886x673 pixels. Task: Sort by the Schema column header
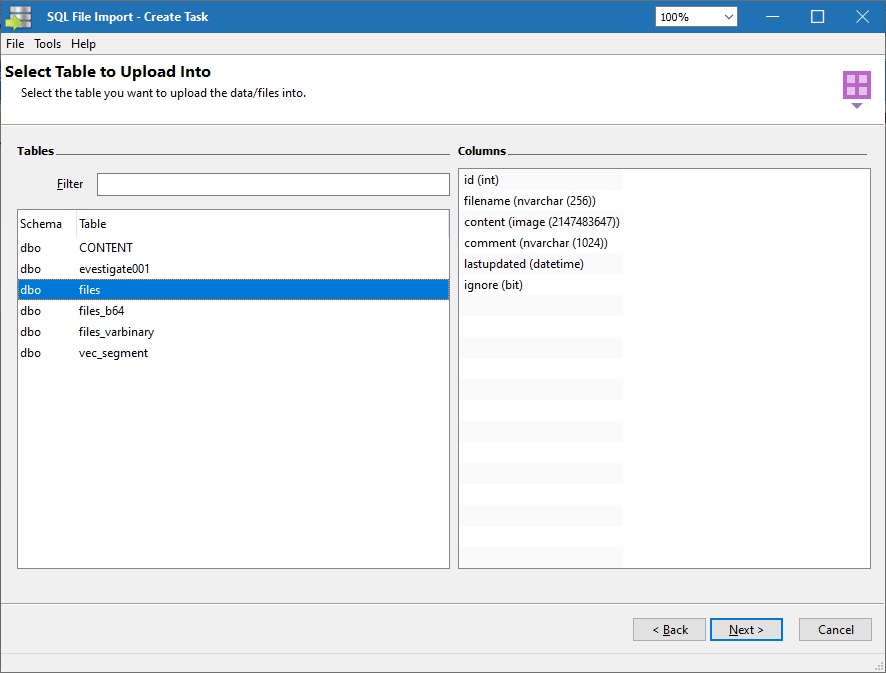click(x=41, y=224)
